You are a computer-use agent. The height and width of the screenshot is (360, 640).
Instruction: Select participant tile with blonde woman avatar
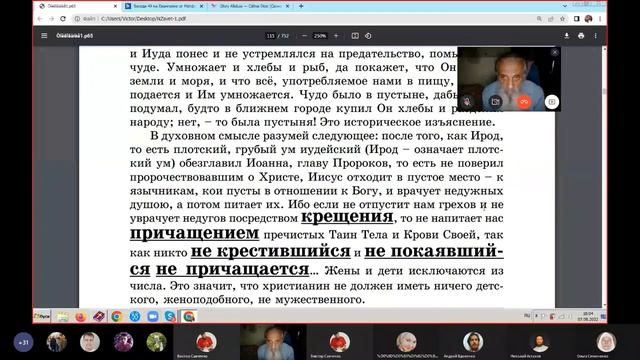point(407,342)
